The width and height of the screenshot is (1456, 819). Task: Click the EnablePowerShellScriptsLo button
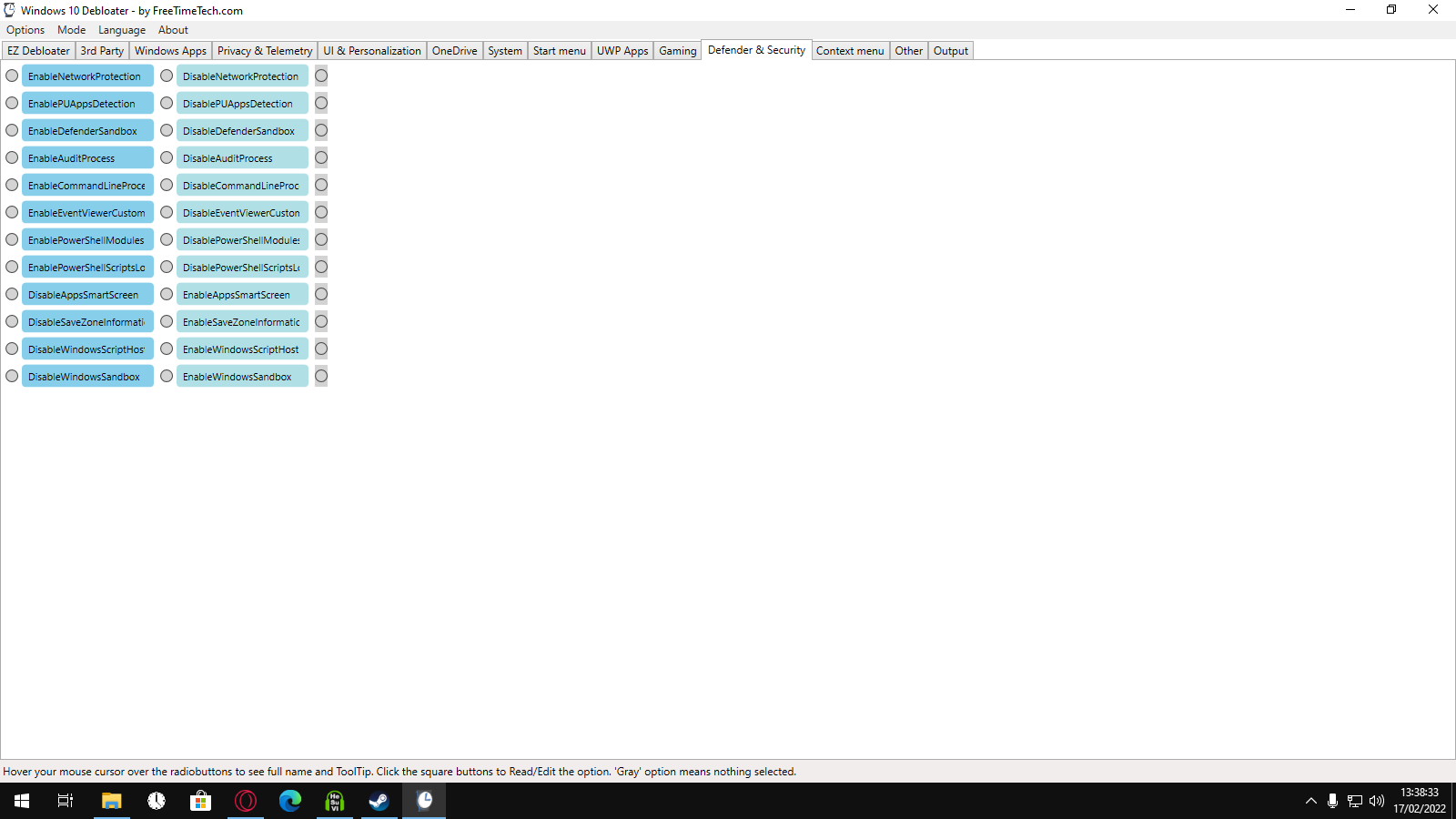coord(87,267)
